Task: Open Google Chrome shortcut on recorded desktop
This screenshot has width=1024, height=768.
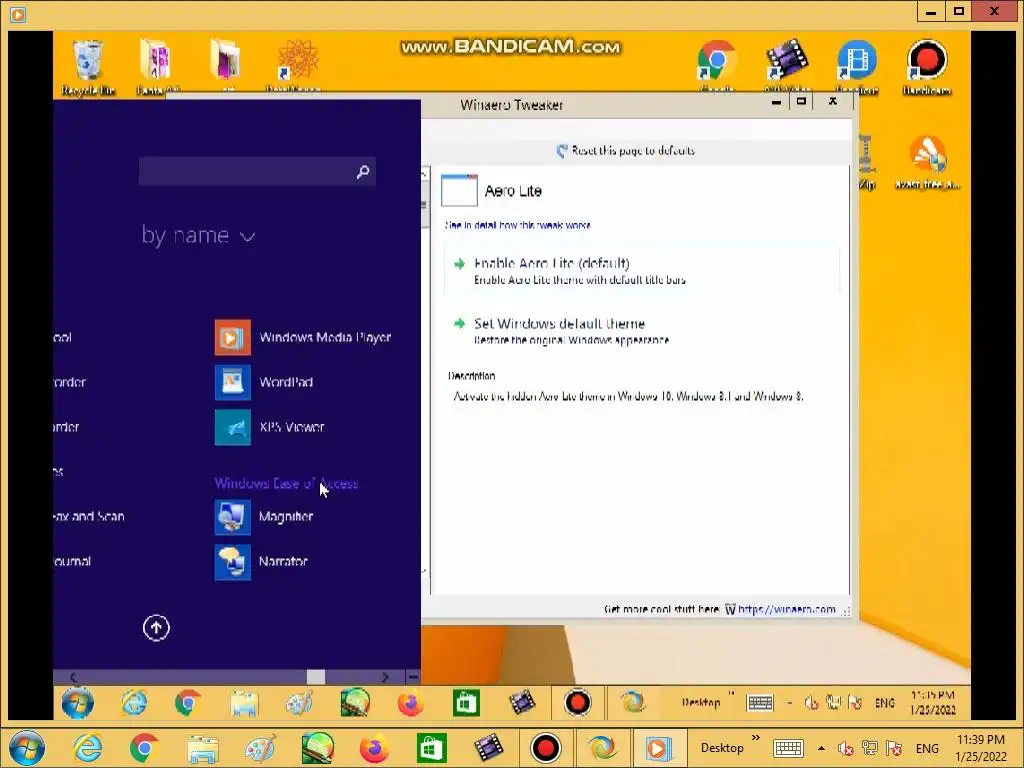Action: (716, 65)
